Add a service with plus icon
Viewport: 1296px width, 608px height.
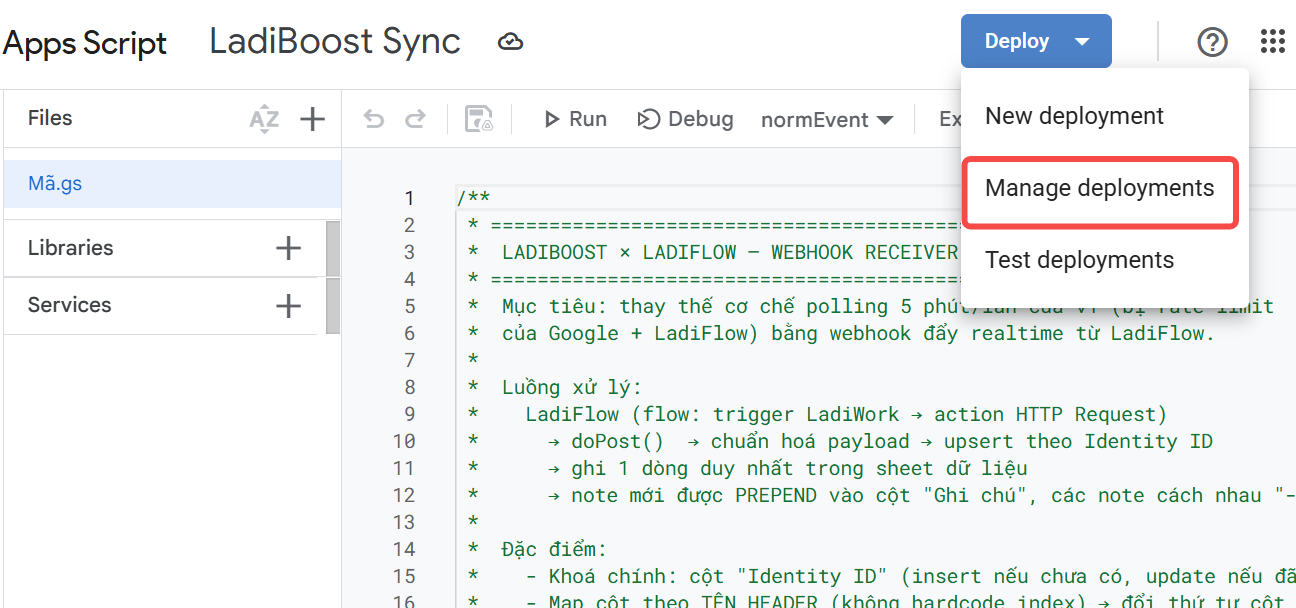tap(288, 306)
